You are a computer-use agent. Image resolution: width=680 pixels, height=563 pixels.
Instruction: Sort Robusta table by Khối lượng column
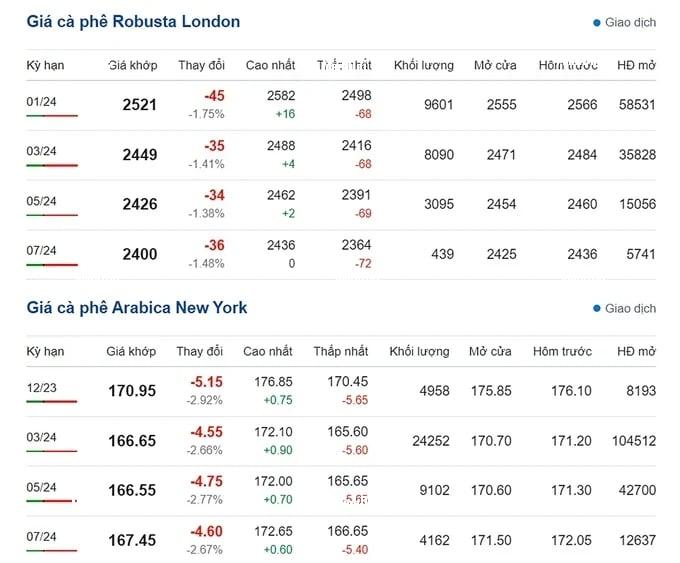coord(424,65)
